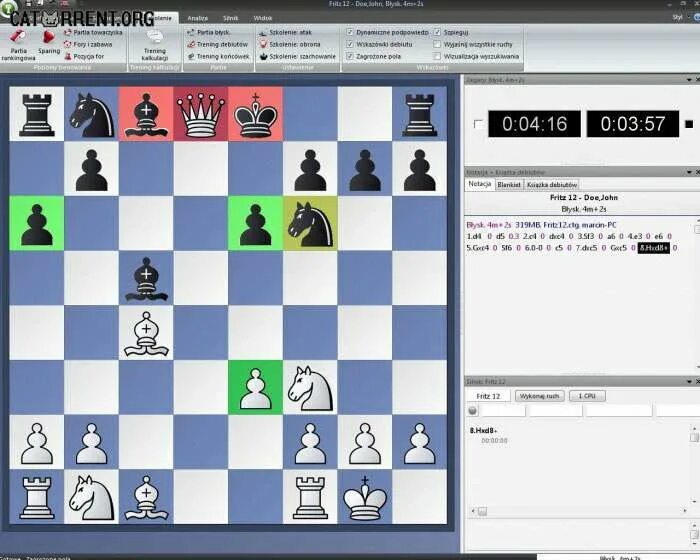Viewport: 700px width, 560px height.
Task: Click the white rook on f1
Action: pyautogui.click(x=310, y=497)
